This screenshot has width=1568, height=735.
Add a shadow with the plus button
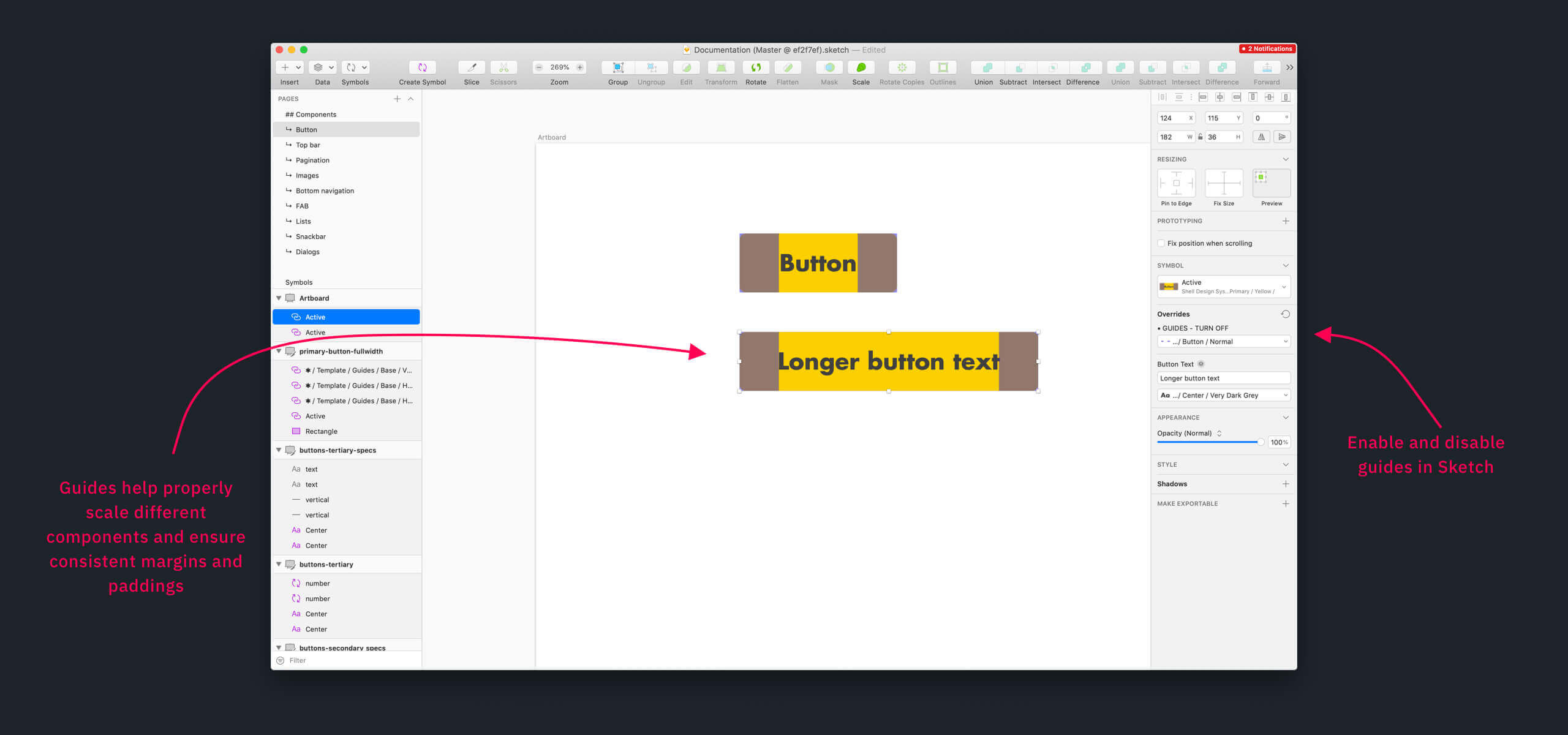click(x=1286, y=483)
